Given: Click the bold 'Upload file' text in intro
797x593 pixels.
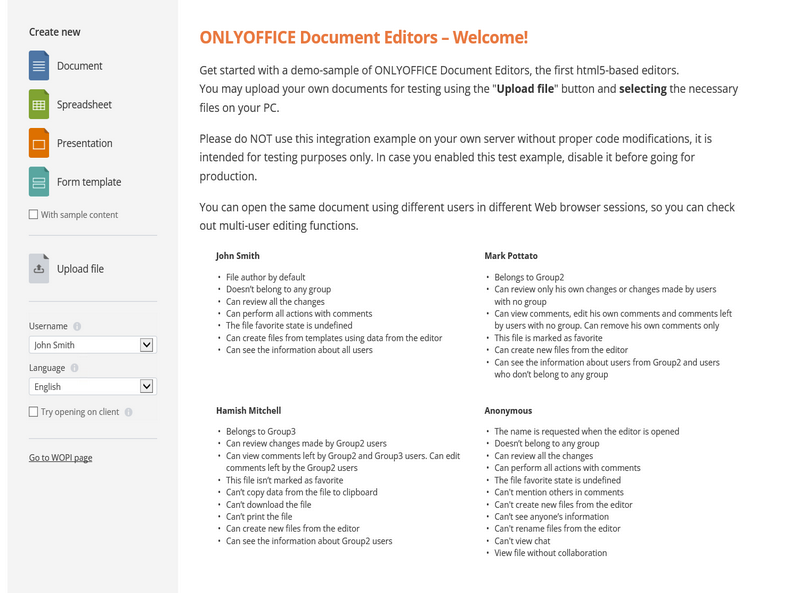Looking at the screenshot, I should pyautogui.click(x=525, y=89).
